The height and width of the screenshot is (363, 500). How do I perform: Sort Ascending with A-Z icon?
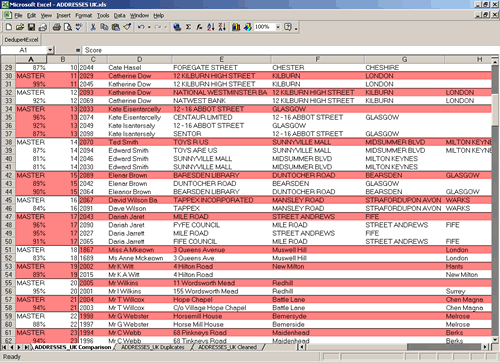pyautogui.click(x=211, y=27)
